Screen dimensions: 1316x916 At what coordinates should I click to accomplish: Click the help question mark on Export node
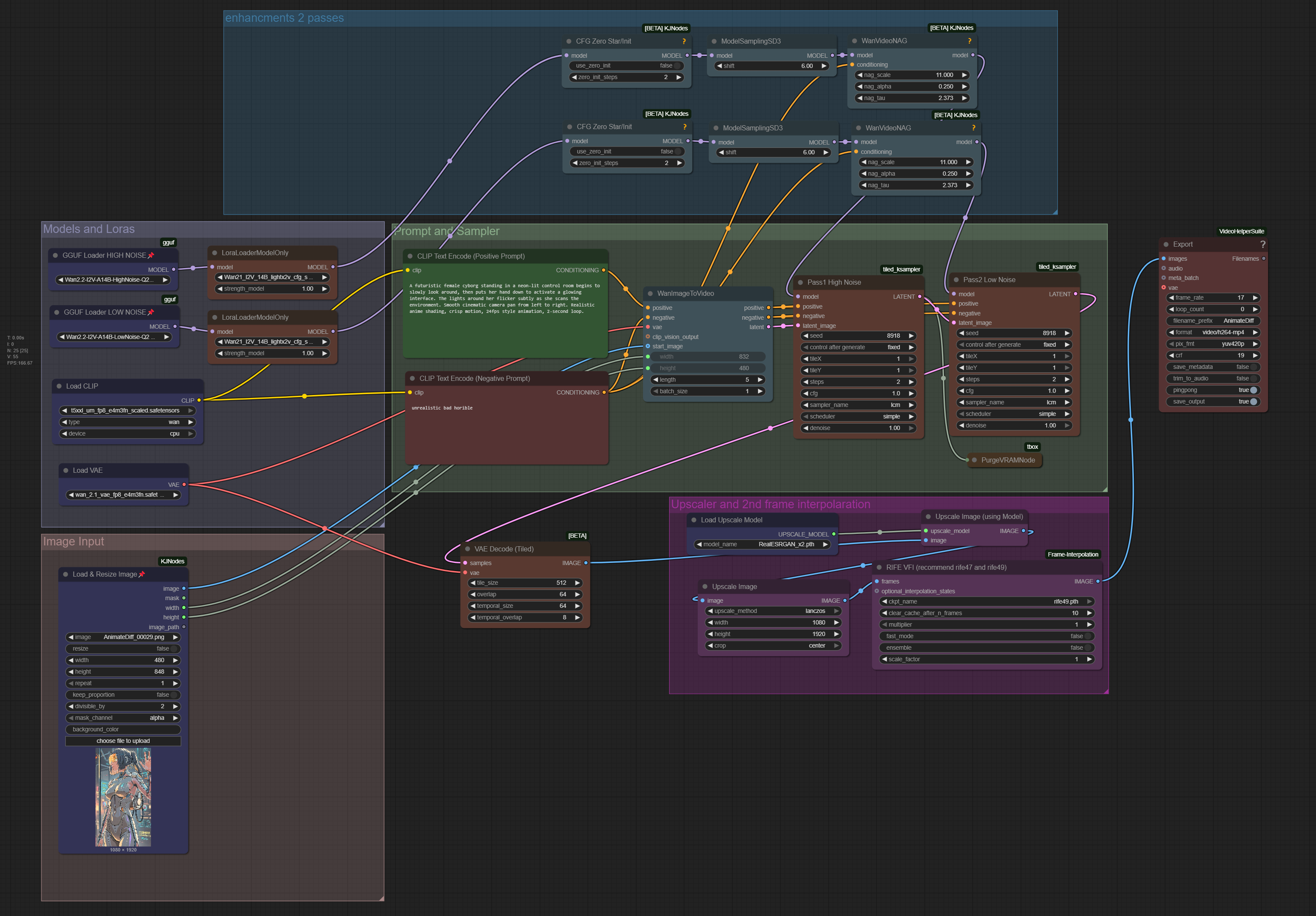click(1263, 244)
